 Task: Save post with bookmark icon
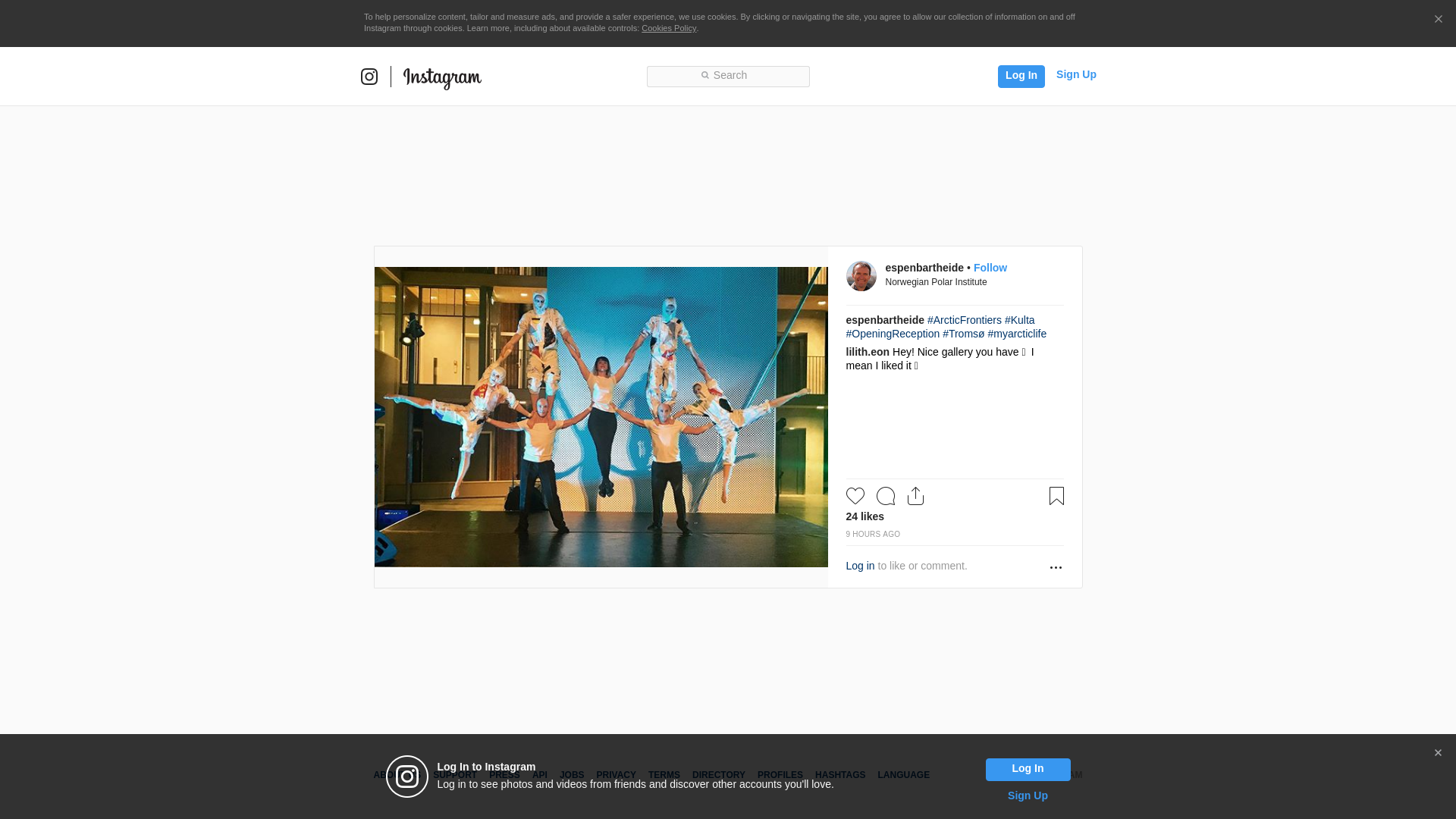pyautogui.click(x=1056, y=496)
